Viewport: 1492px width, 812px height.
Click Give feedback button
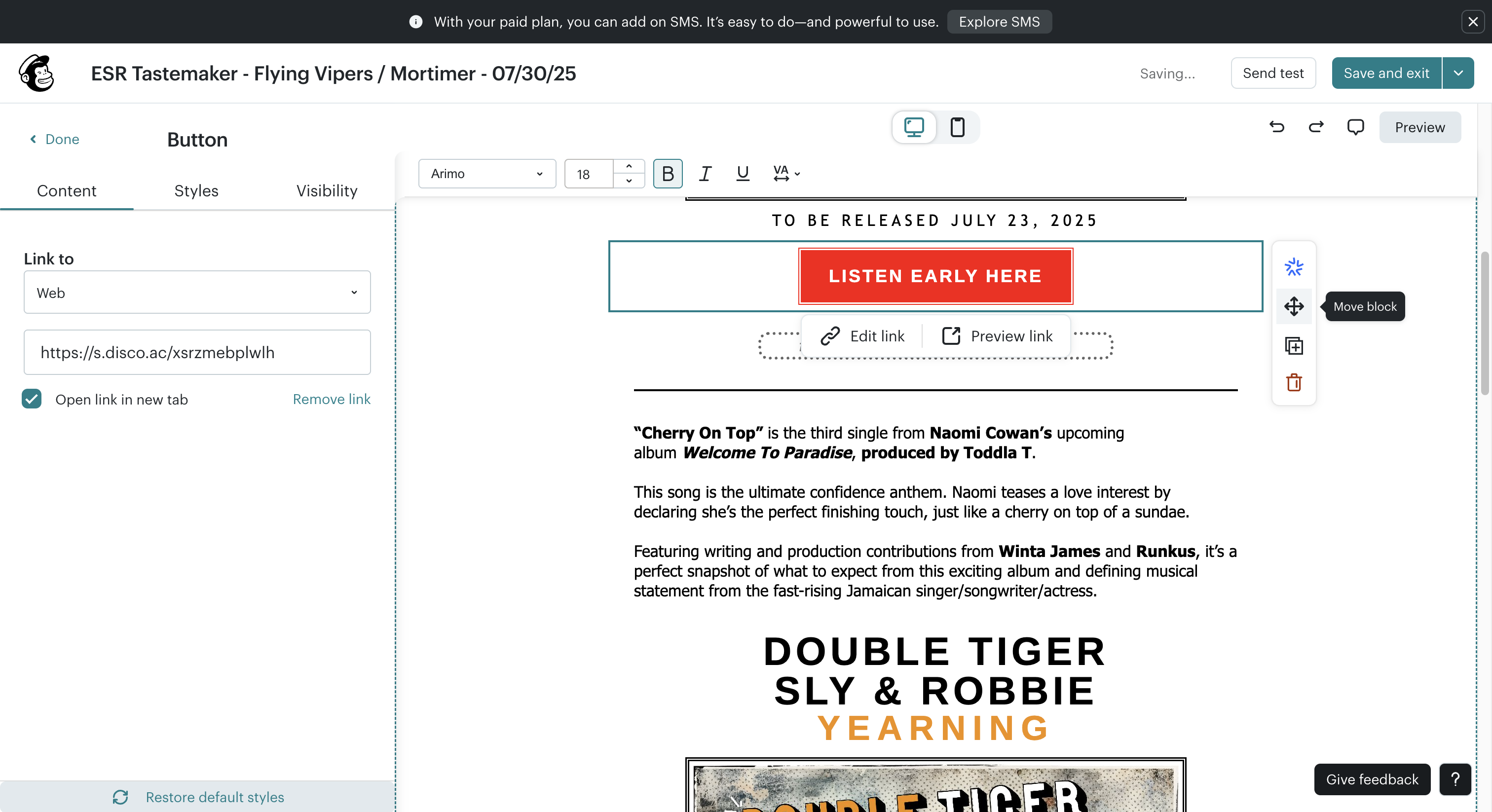coord(1372,779)
